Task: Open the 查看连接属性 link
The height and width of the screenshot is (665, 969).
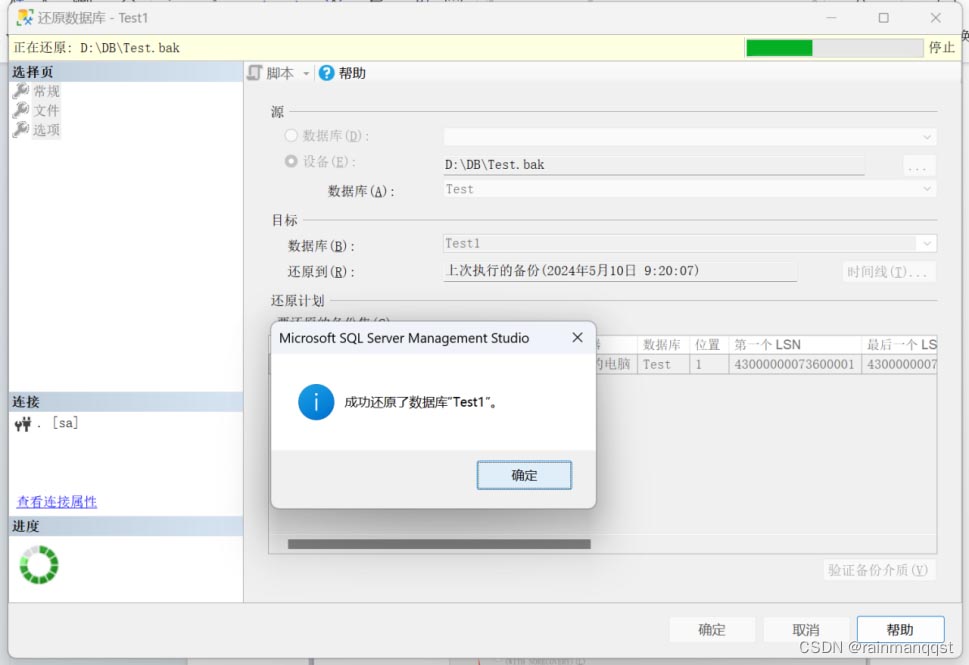Action: tap(57, 502)
